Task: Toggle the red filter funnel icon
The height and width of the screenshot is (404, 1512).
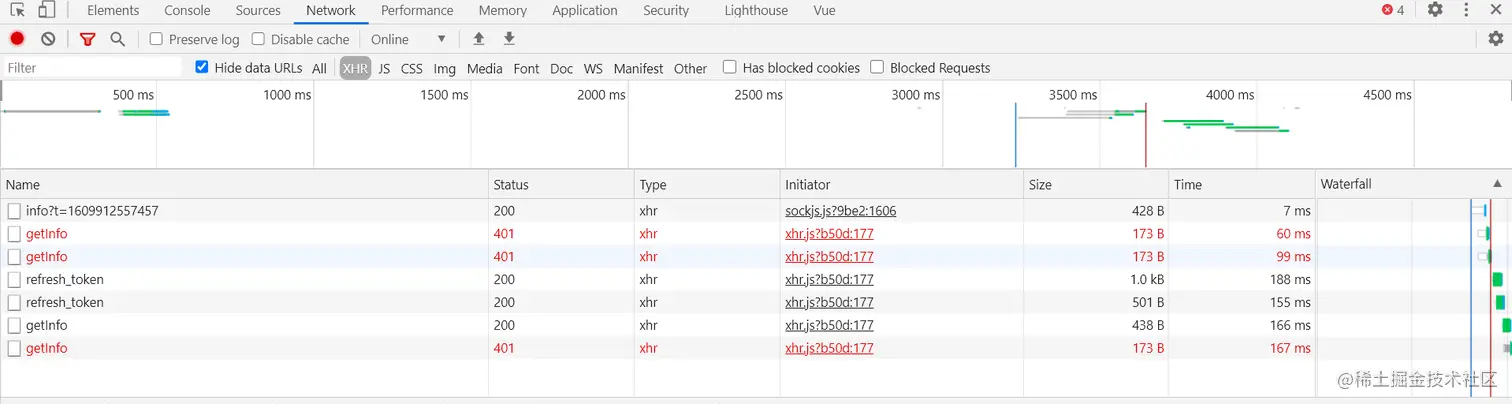Action: click(x=87, y=39)
